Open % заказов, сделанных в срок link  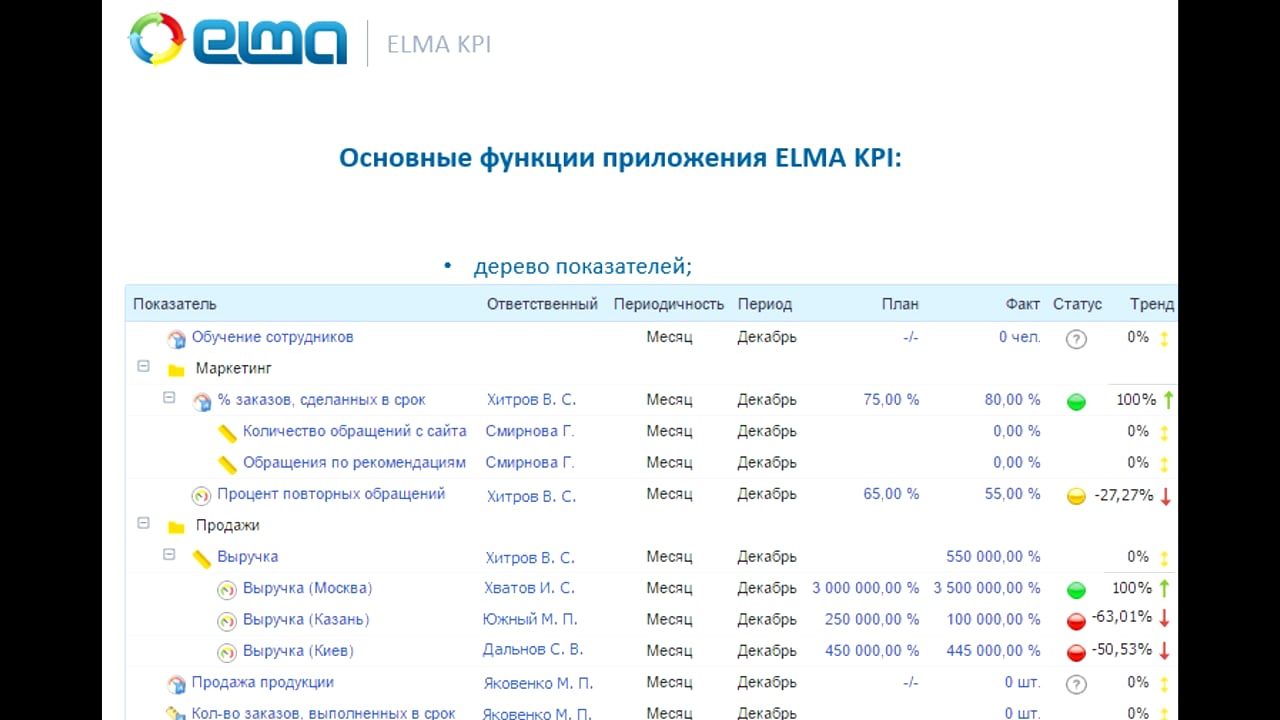(x=321, y=400)
